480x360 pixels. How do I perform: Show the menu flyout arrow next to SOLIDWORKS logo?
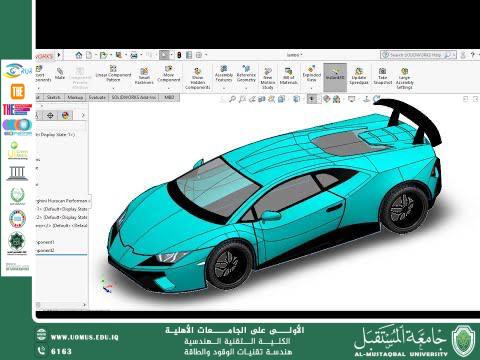(59, 55)
